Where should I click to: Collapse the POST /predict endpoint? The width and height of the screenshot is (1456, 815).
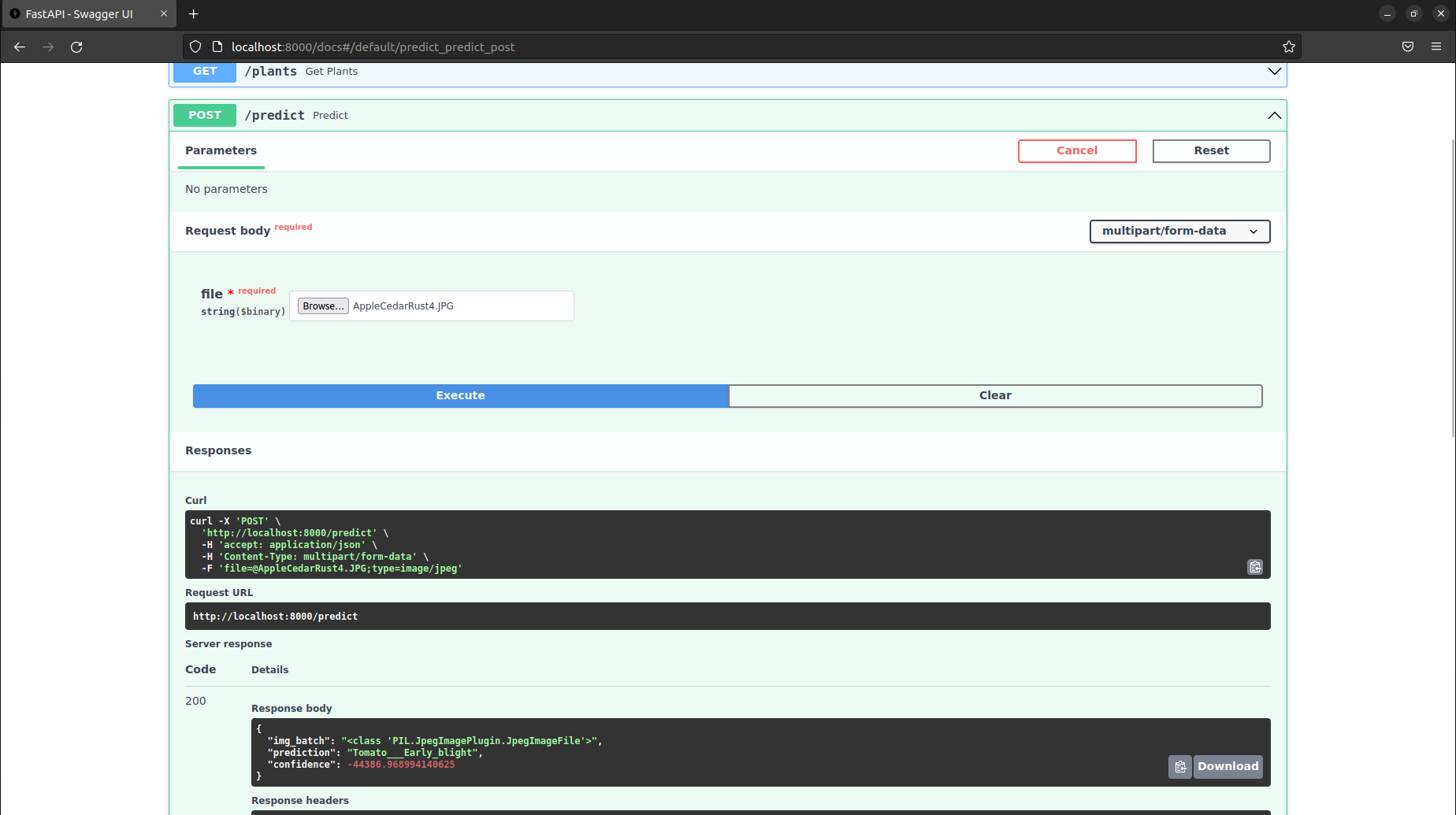(1273, 115)
